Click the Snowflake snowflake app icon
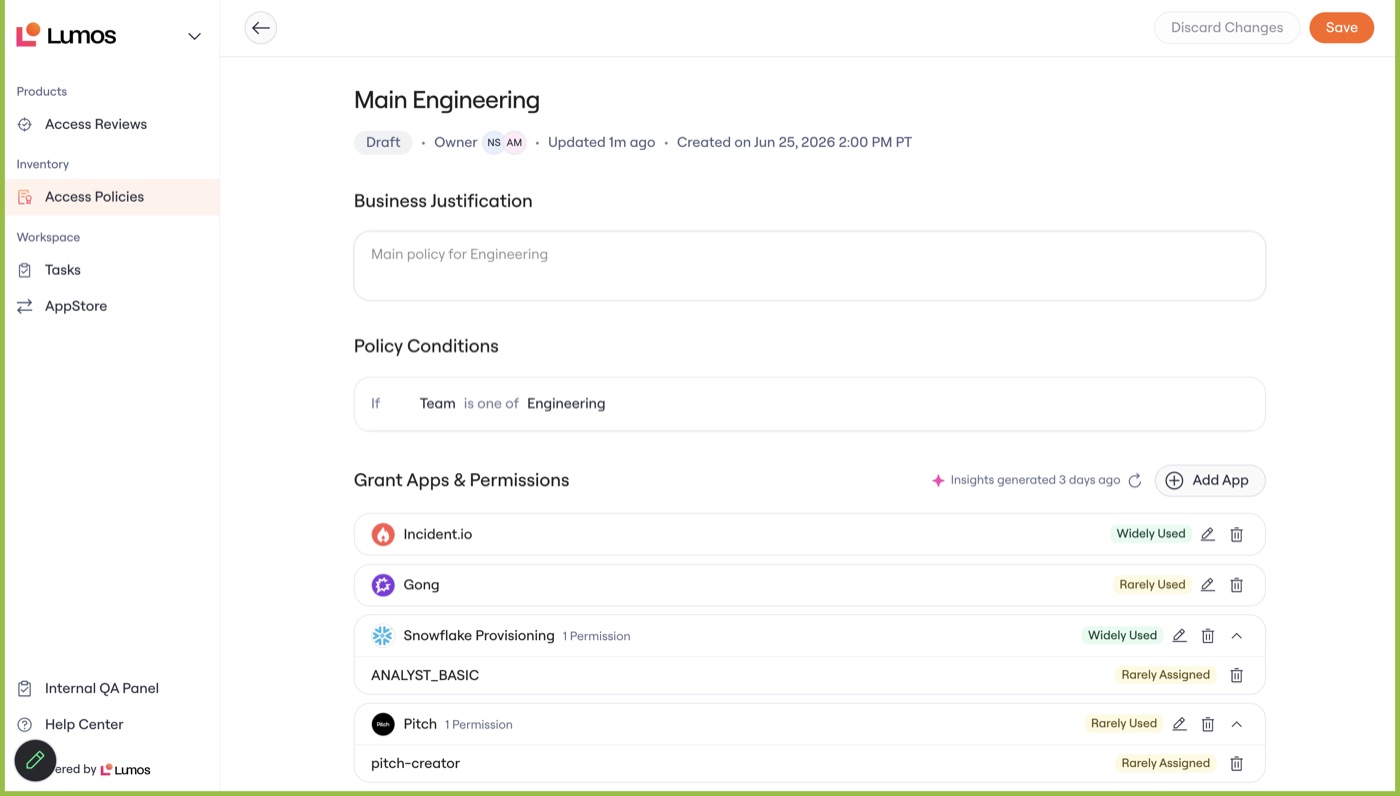Image resolution: width=1400 pixels, height=796 pixels. click(383, 636)
